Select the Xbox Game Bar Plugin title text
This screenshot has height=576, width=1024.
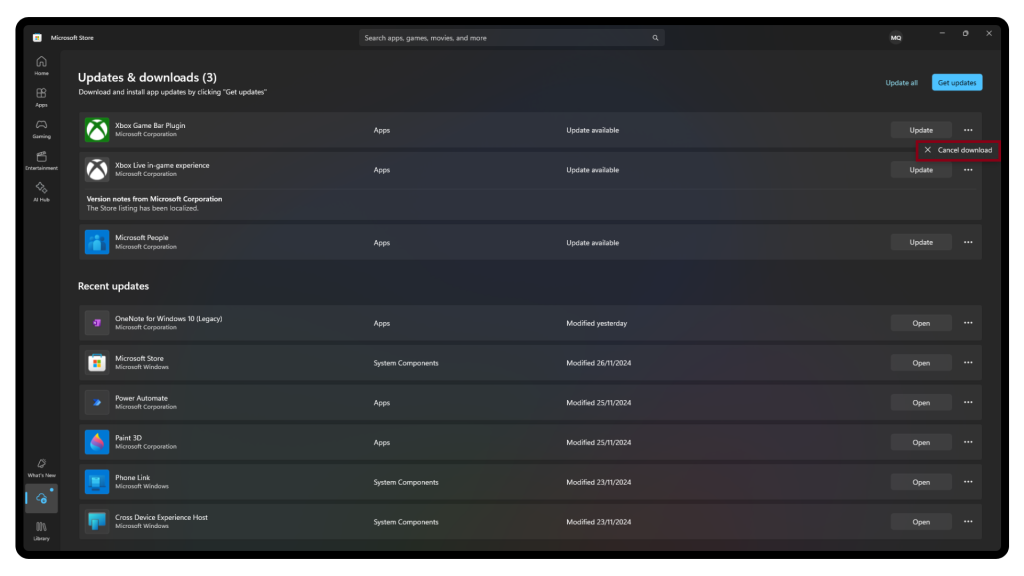tap(150, 125)
